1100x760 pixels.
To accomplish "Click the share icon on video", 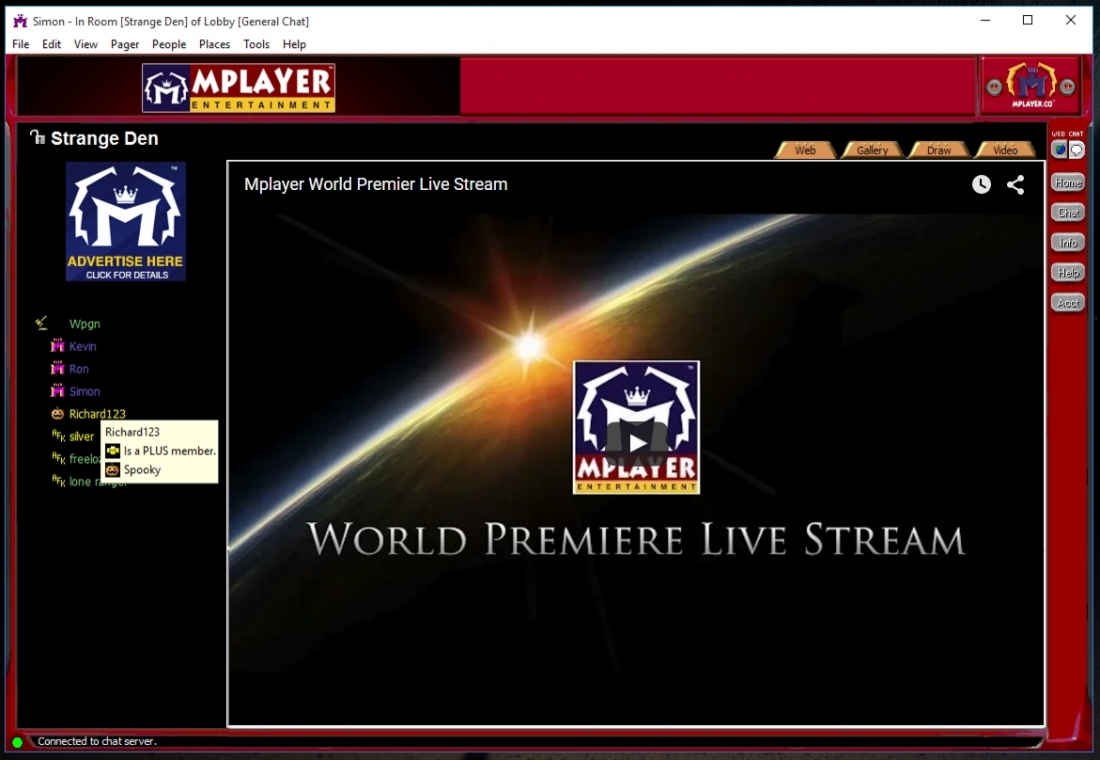I will pos(1015,184).
